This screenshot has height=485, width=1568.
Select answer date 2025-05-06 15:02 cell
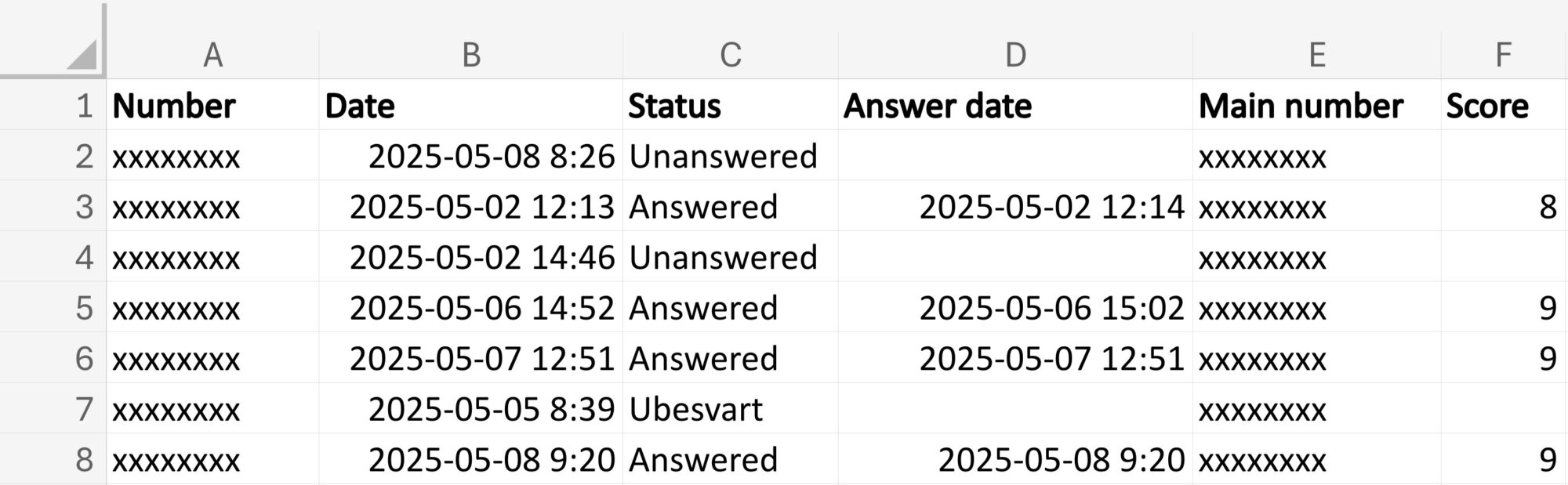1015,307
